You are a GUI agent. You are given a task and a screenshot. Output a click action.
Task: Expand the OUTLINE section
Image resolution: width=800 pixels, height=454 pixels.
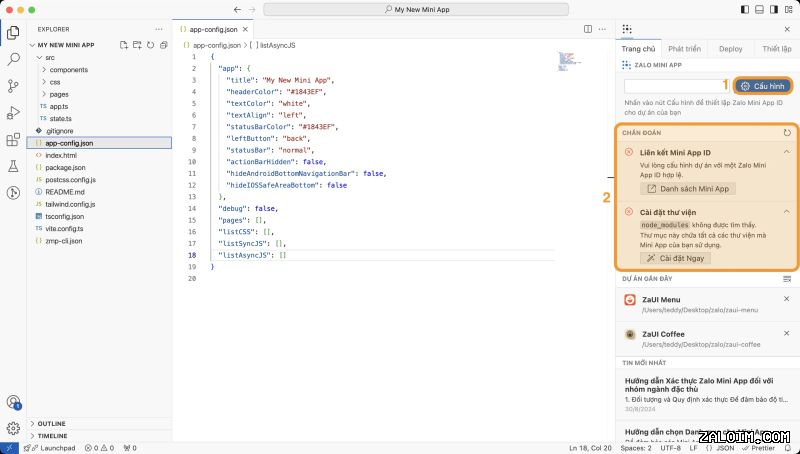click(52, 424)
